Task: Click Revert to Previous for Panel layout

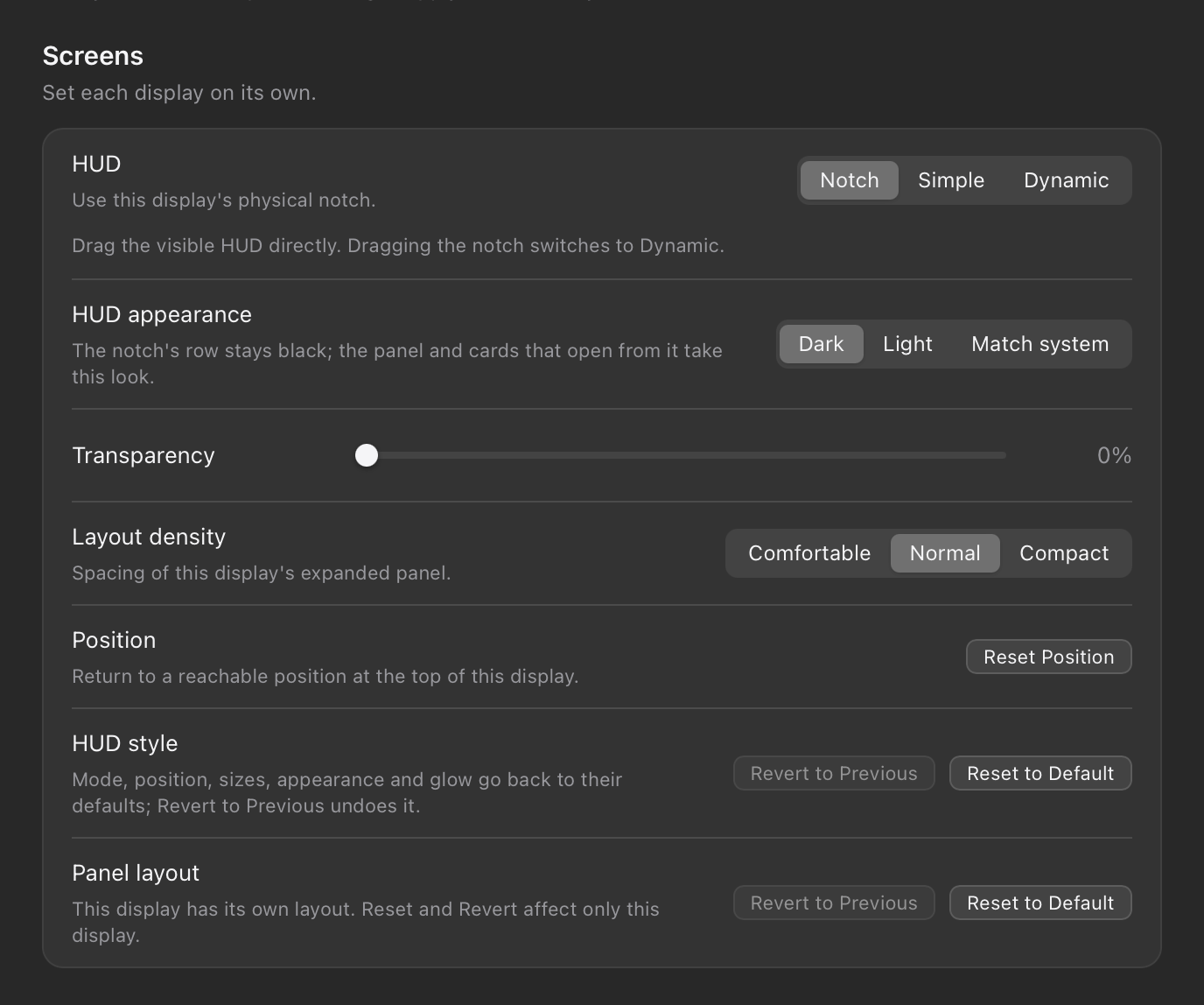Action: 834,903
